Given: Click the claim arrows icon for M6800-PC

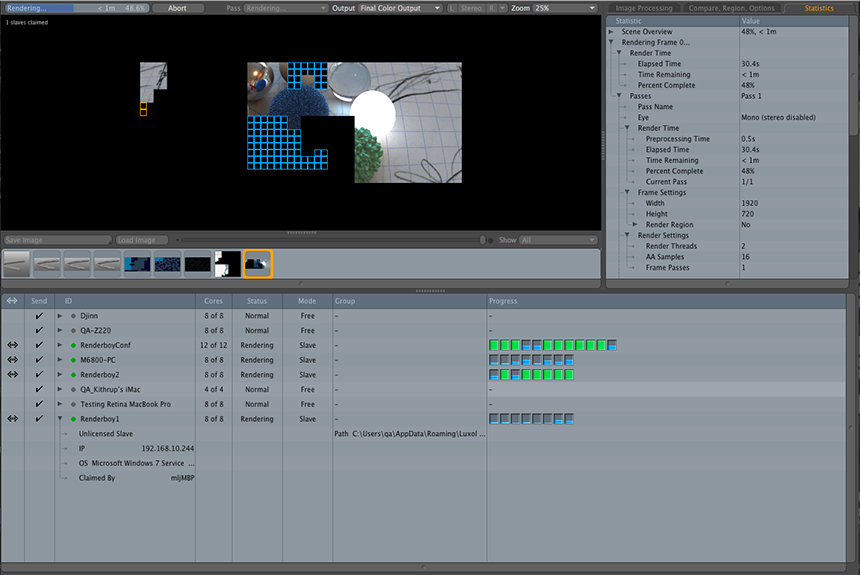Looking at the screenshot, I should pos(13,360).
